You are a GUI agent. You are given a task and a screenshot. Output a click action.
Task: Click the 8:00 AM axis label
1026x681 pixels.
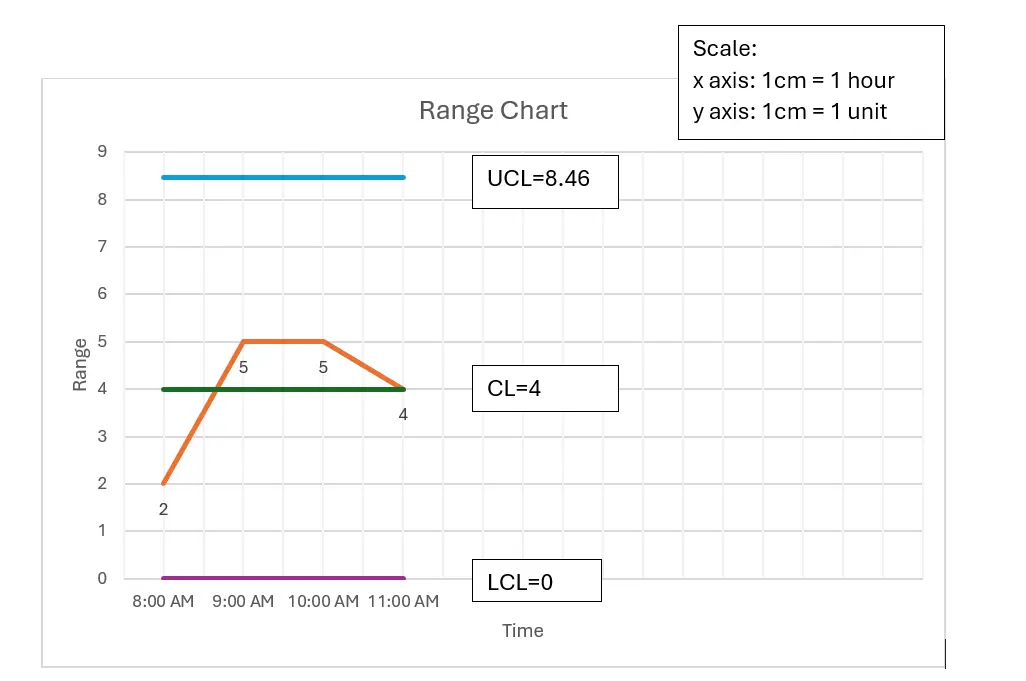pyautogui.click(x=163, y=602)
